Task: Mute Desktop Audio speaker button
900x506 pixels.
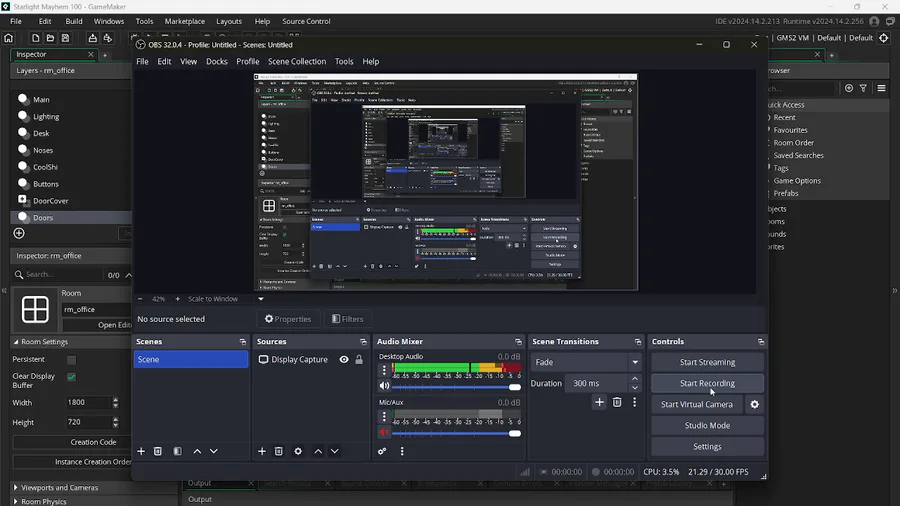Action: (x=385, y=386)
